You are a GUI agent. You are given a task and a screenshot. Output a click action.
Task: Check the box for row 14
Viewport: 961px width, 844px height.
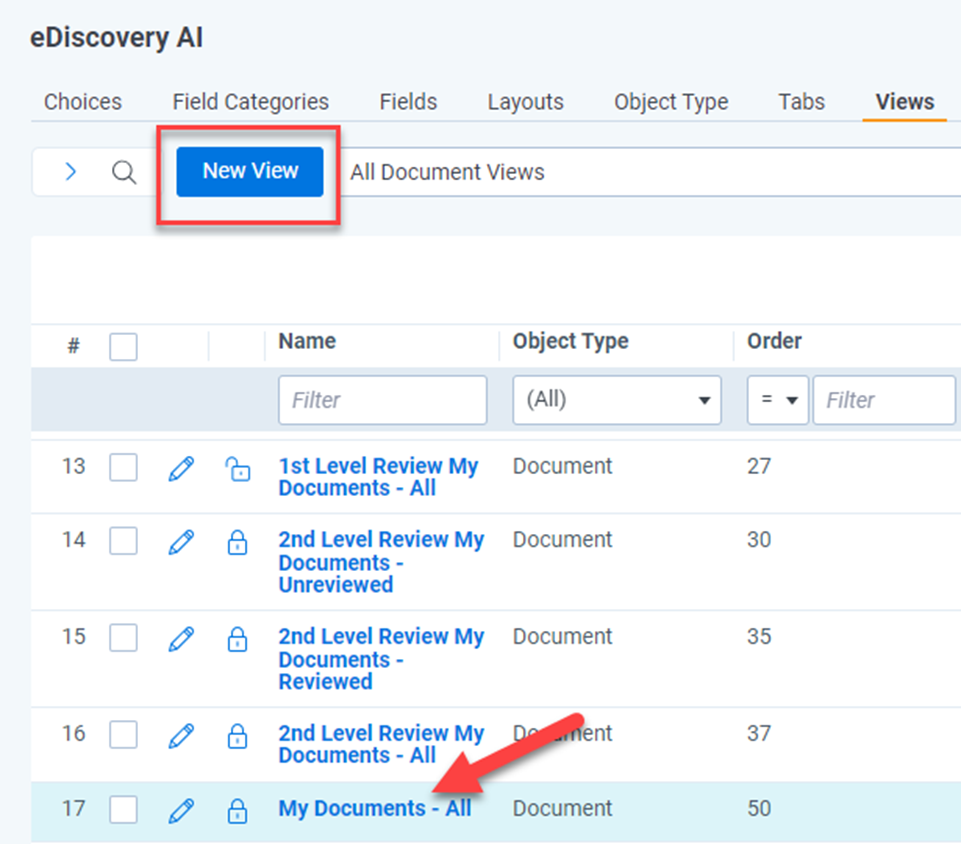coord(123,541)
